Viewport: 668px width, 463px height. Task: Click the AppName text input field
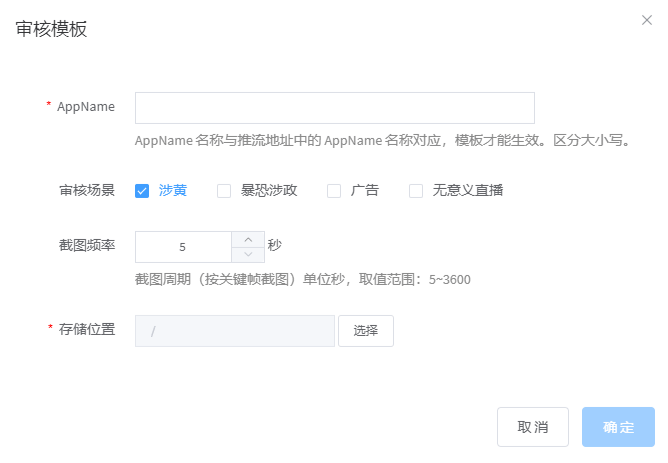pyautogui.click(x=334, y=108)
